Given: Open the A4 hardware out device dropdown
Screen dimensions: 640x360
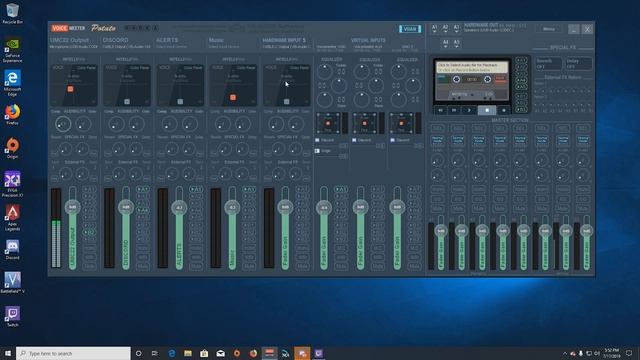Looking at the screenshot, I should point(445,43).
